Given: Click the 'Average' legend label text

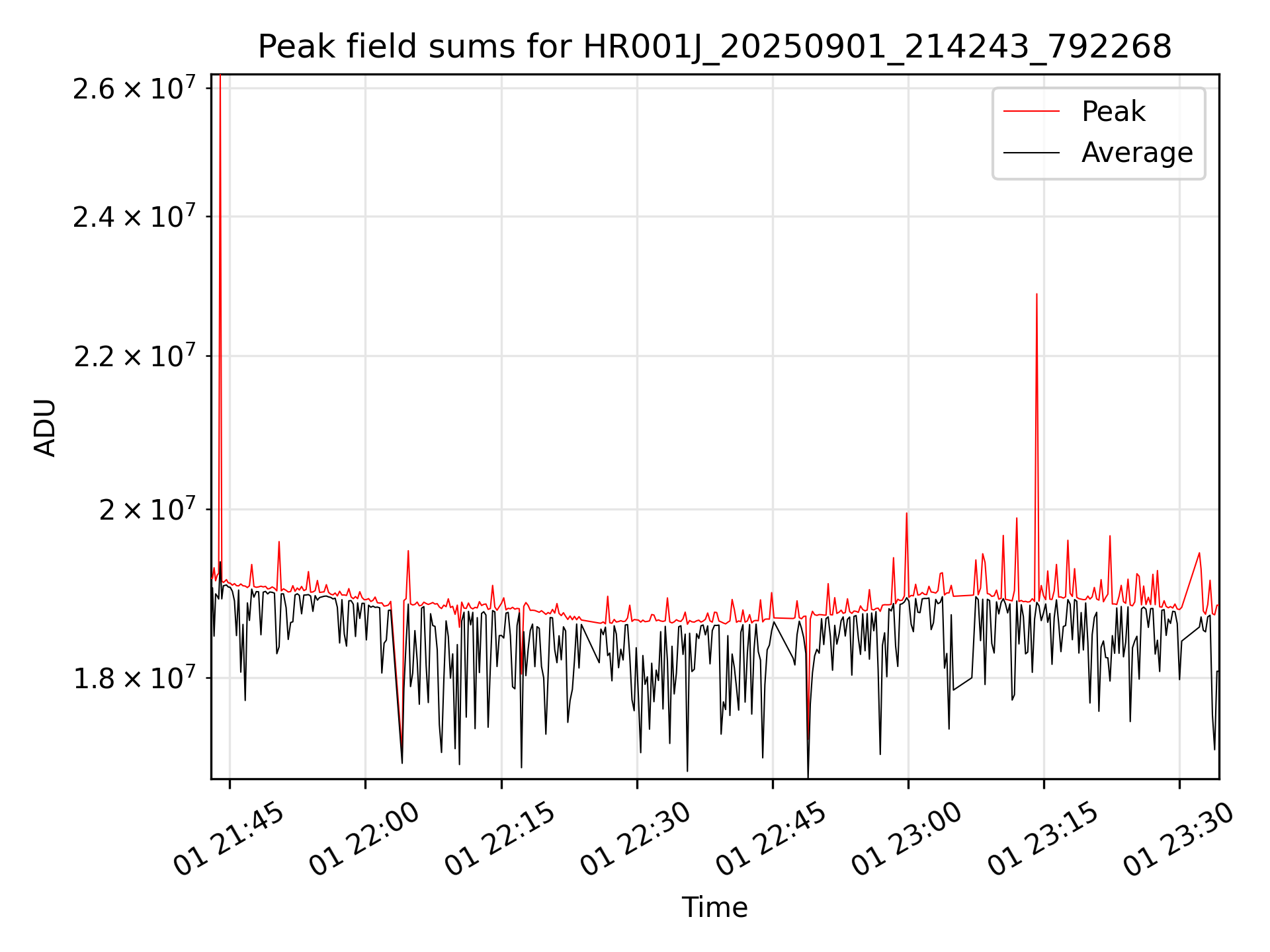Looking at the screenshot, I should pyautogui.click(x=1136, y=153).
